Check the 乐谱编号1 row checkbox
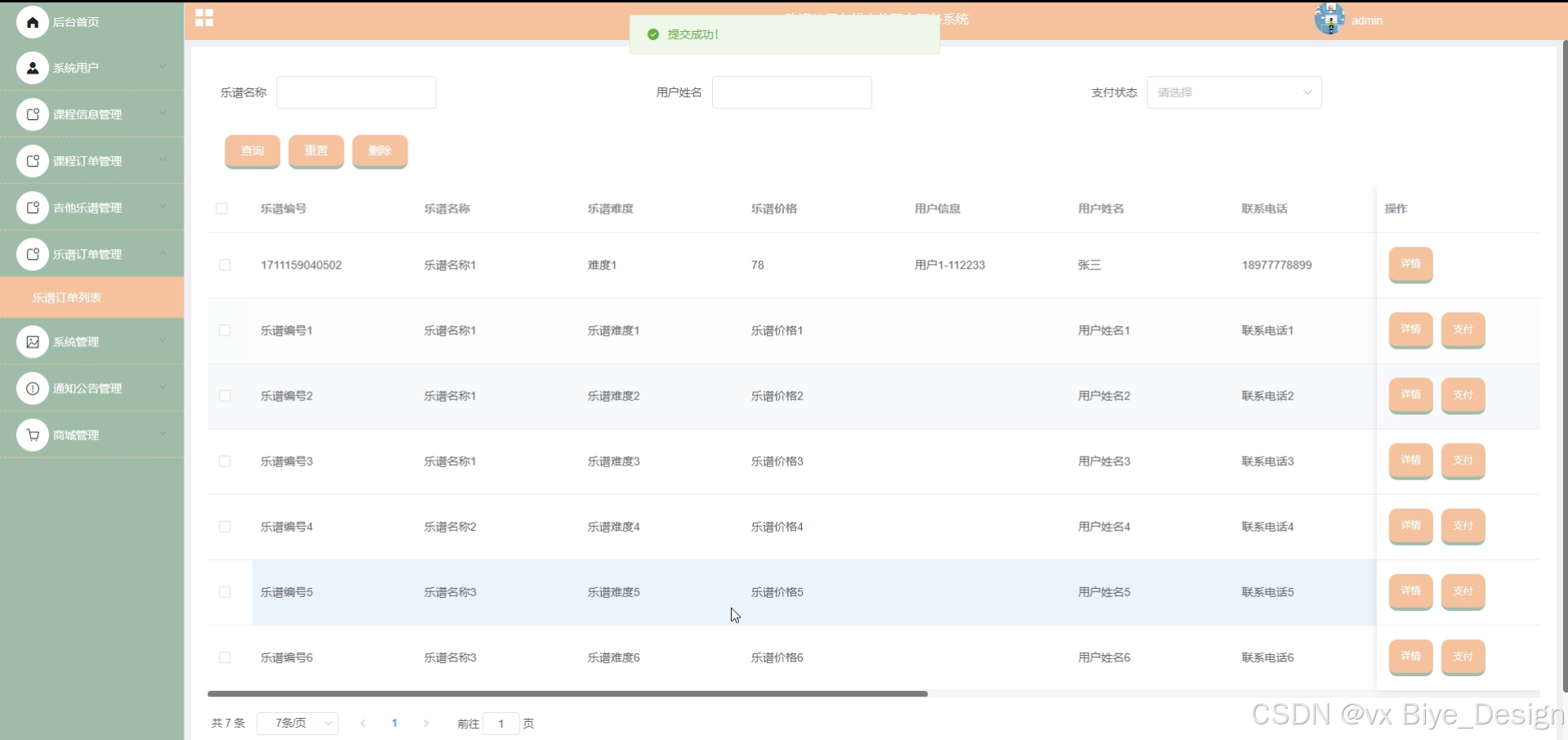1568x740 pixels. tap(225, 330)
